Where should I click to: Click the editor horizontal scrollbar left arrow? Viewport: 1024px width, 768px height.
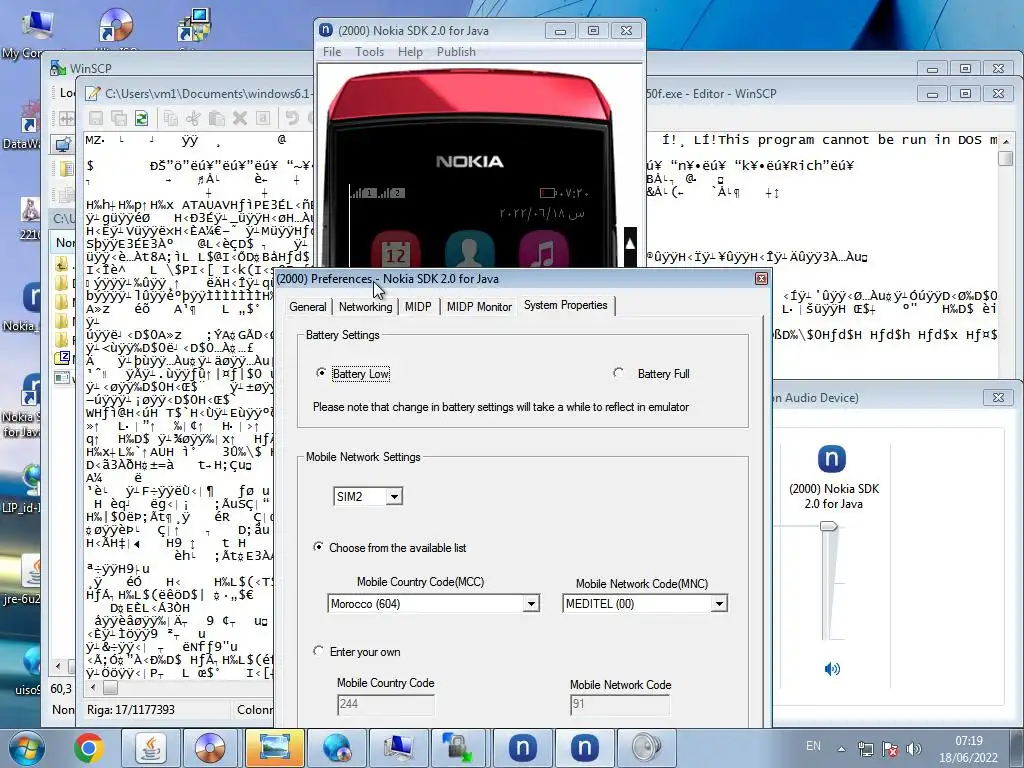click(93, 688)
